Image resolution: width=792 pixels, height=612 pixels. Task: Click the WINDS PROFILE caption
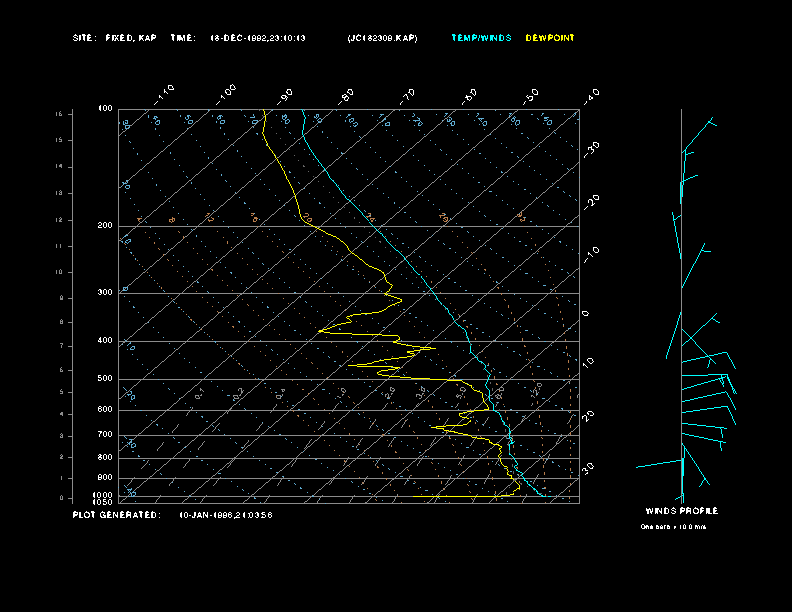681,511
